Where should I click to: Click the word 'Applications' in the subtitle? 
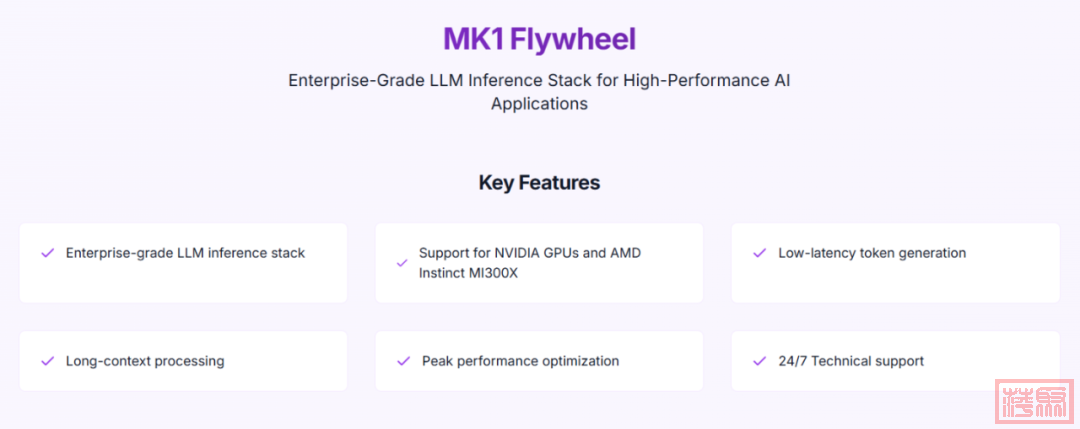539,104
